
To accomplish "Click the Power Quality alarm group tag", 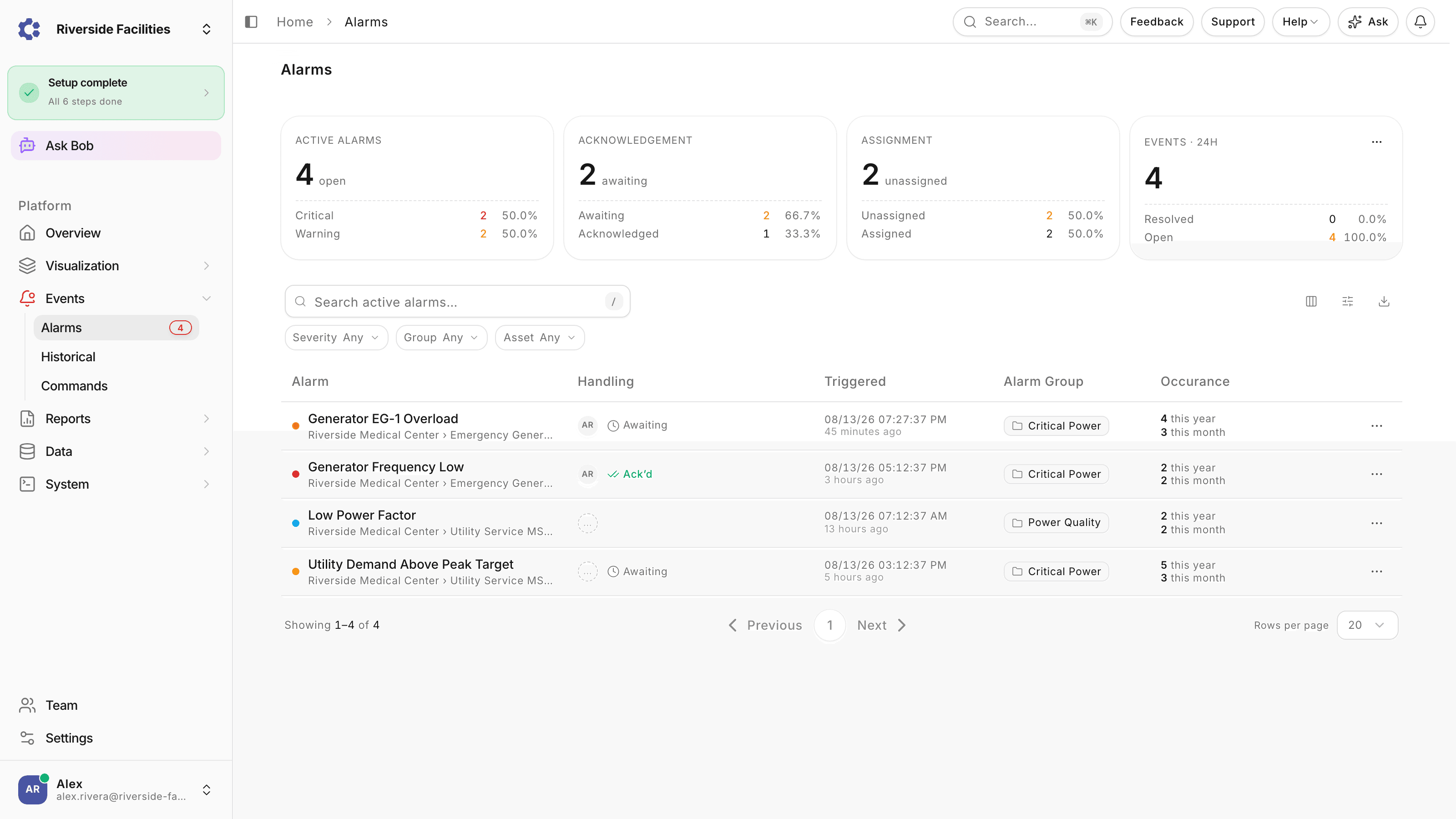I will click(x=1056, y=522).
